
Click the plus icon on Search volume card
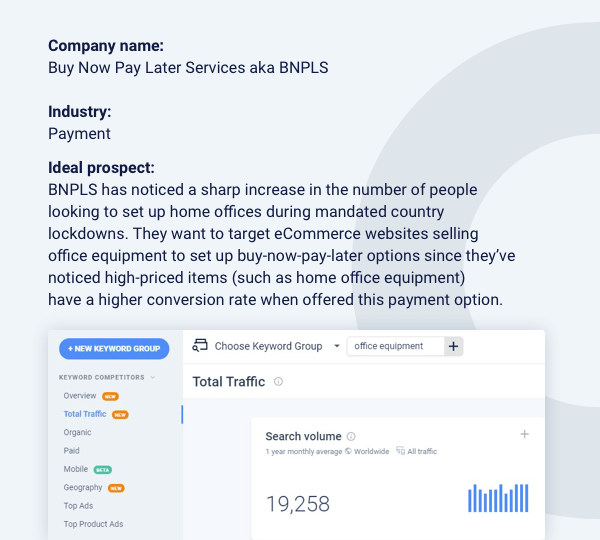tap(525, 434)
